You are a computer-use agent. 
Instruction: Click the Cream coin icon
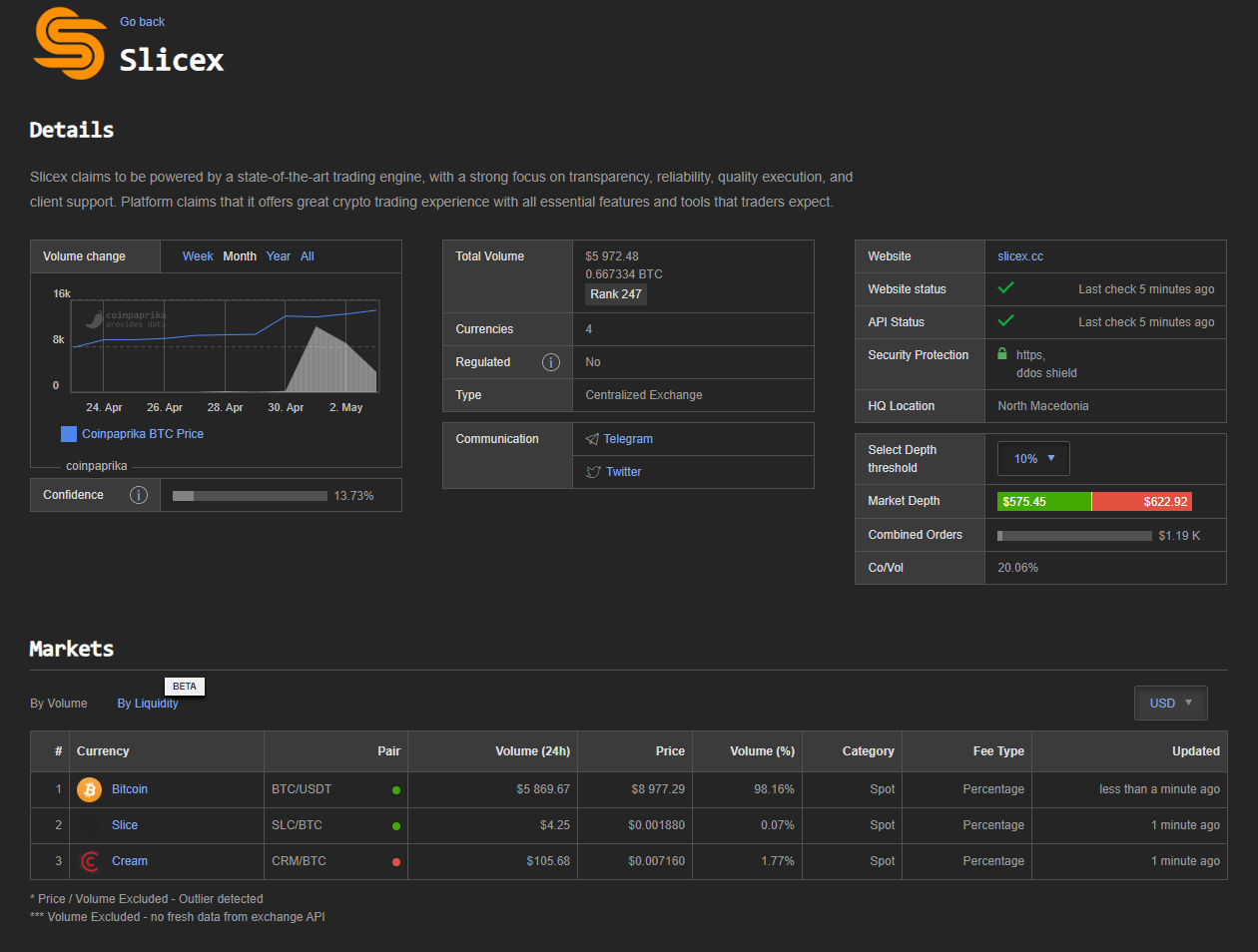pos(90,861)
